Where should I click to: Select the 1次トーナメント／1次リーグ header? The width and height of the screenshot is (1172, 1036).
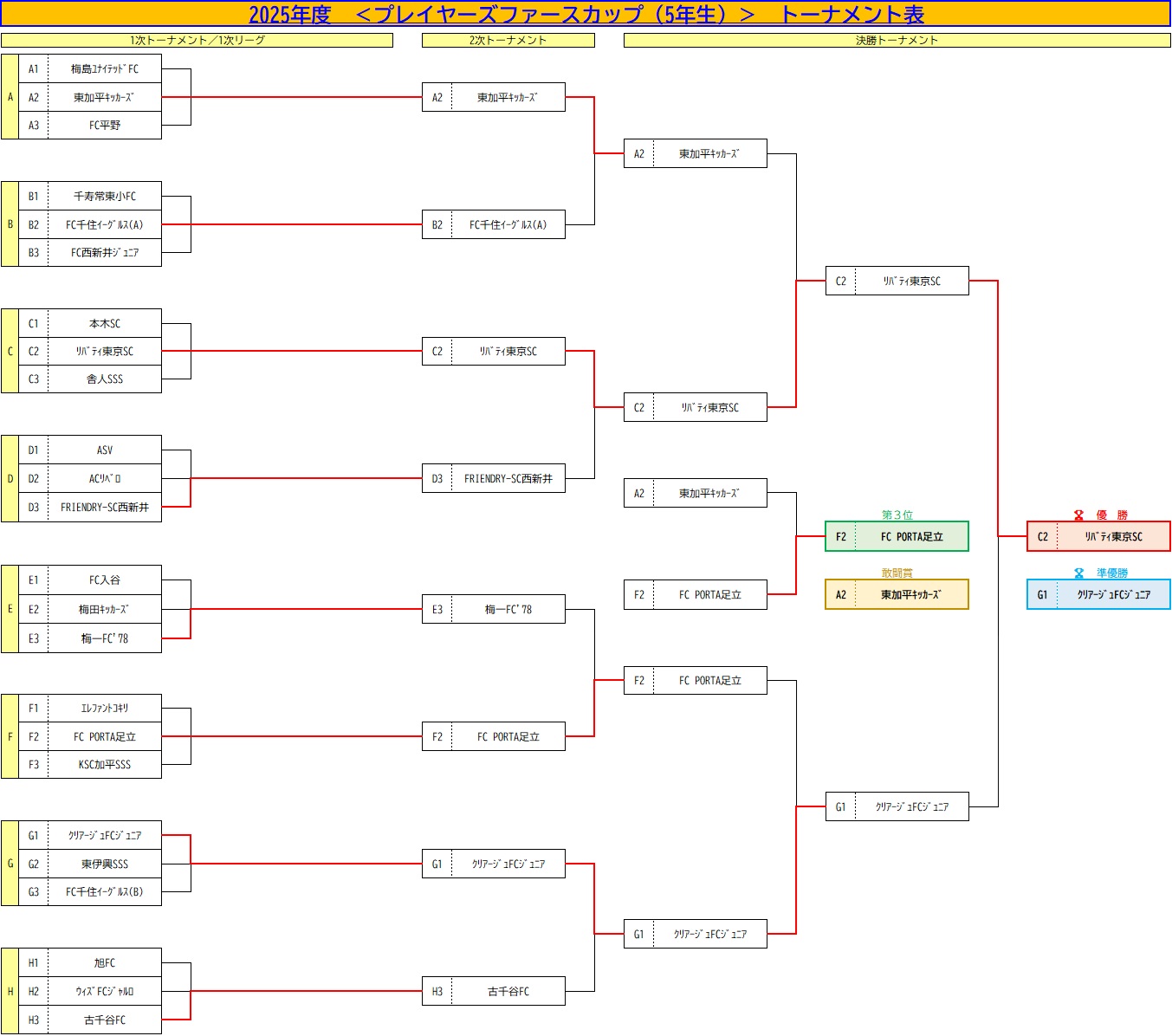pos(197,41)
